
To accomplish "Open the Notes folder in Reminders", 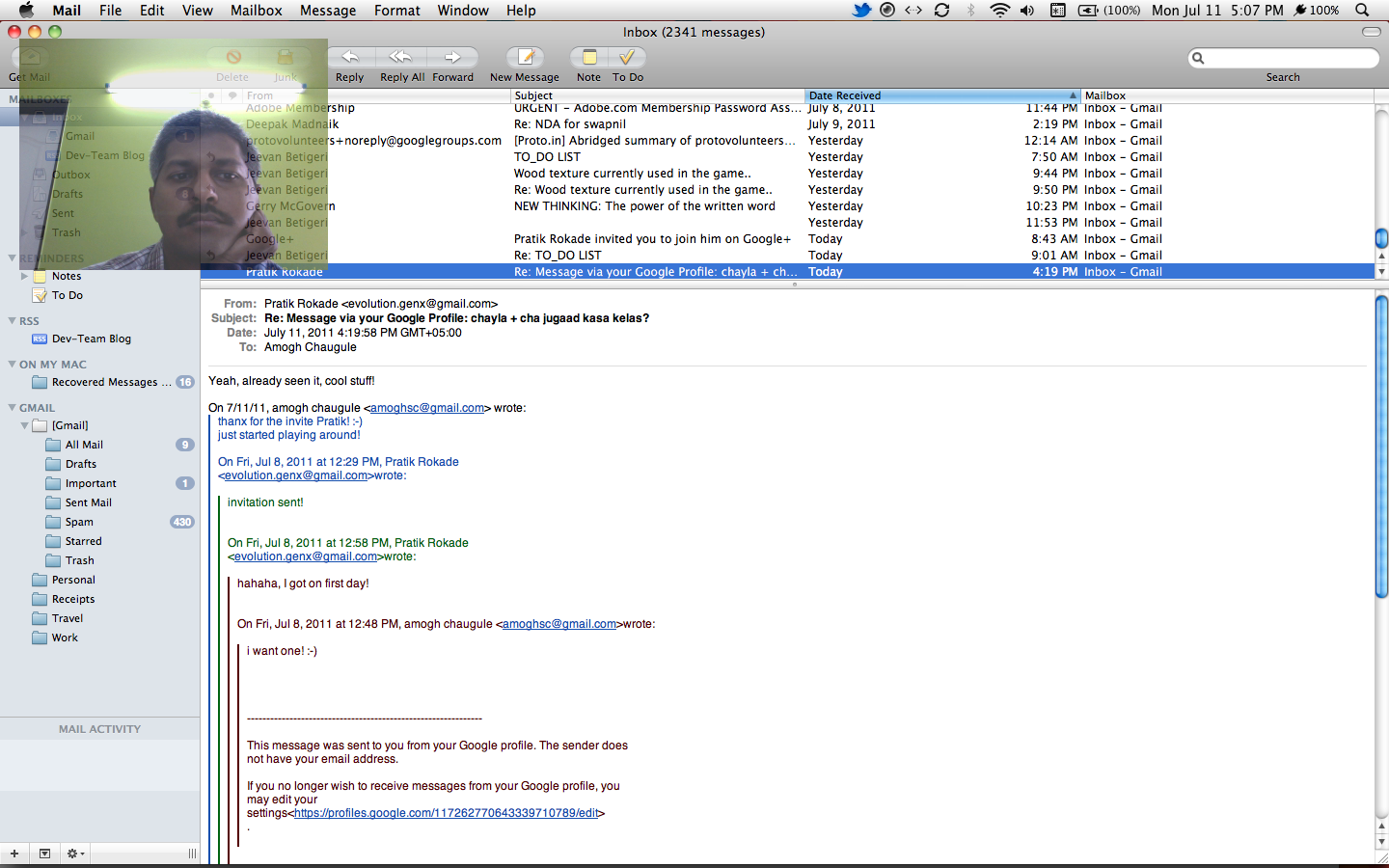I will [x=67, y=276].
